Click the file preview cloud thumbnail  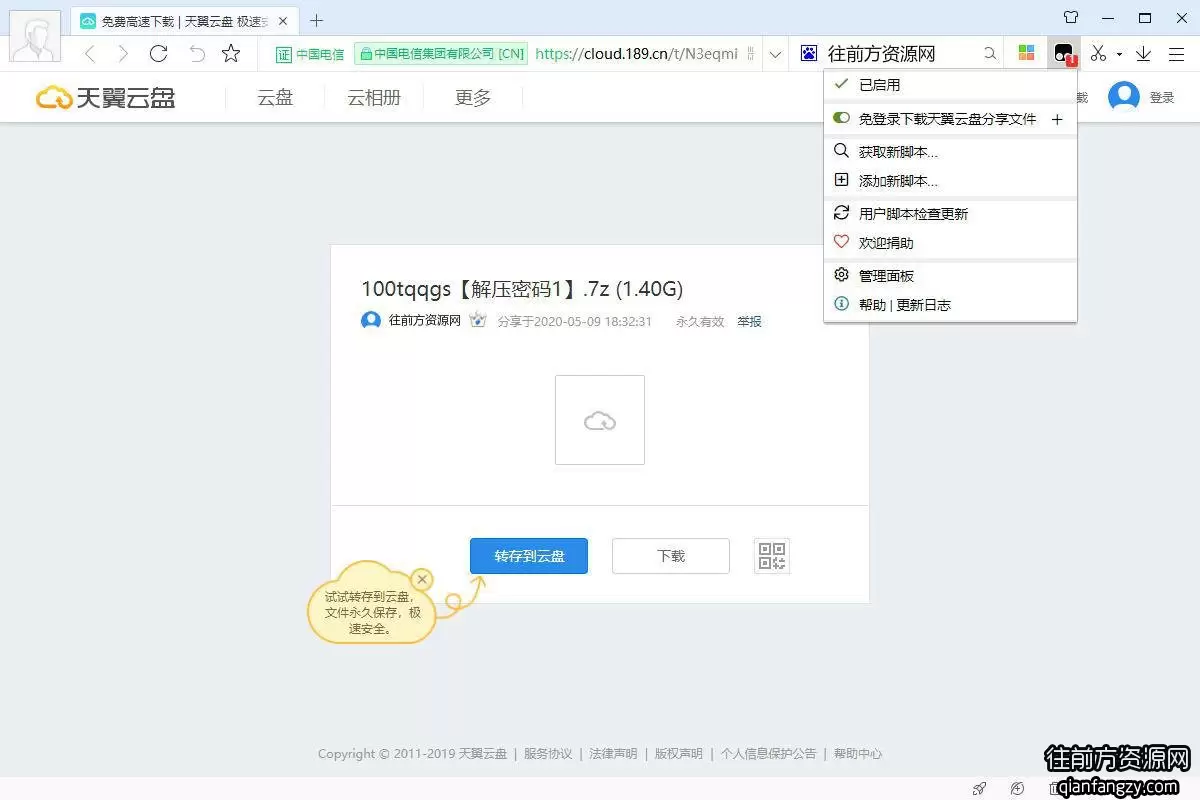pos(600,420)
